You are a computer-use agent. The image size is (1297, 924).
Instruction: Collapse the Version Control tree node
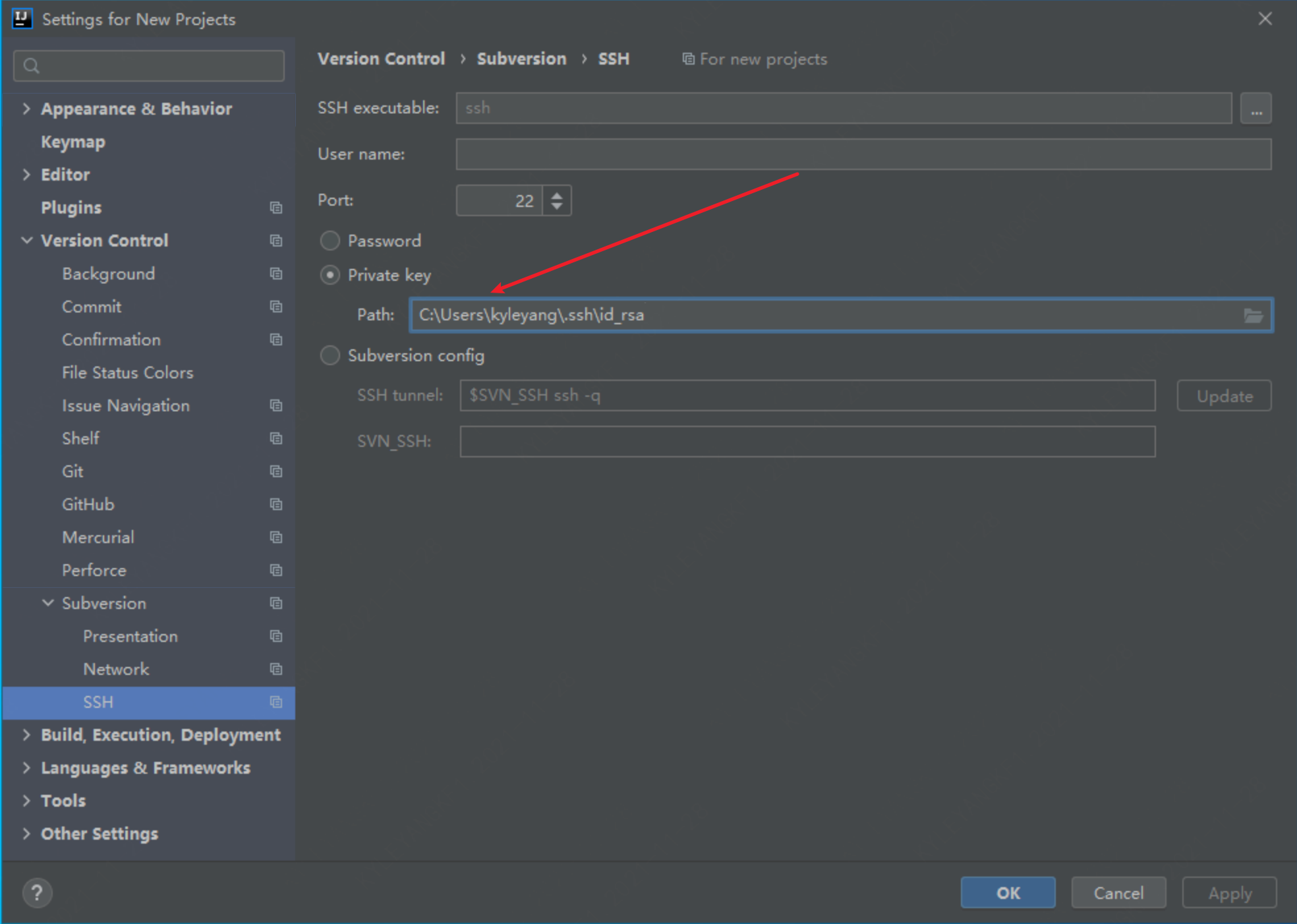pyautogui.click(x=26, y=241)
